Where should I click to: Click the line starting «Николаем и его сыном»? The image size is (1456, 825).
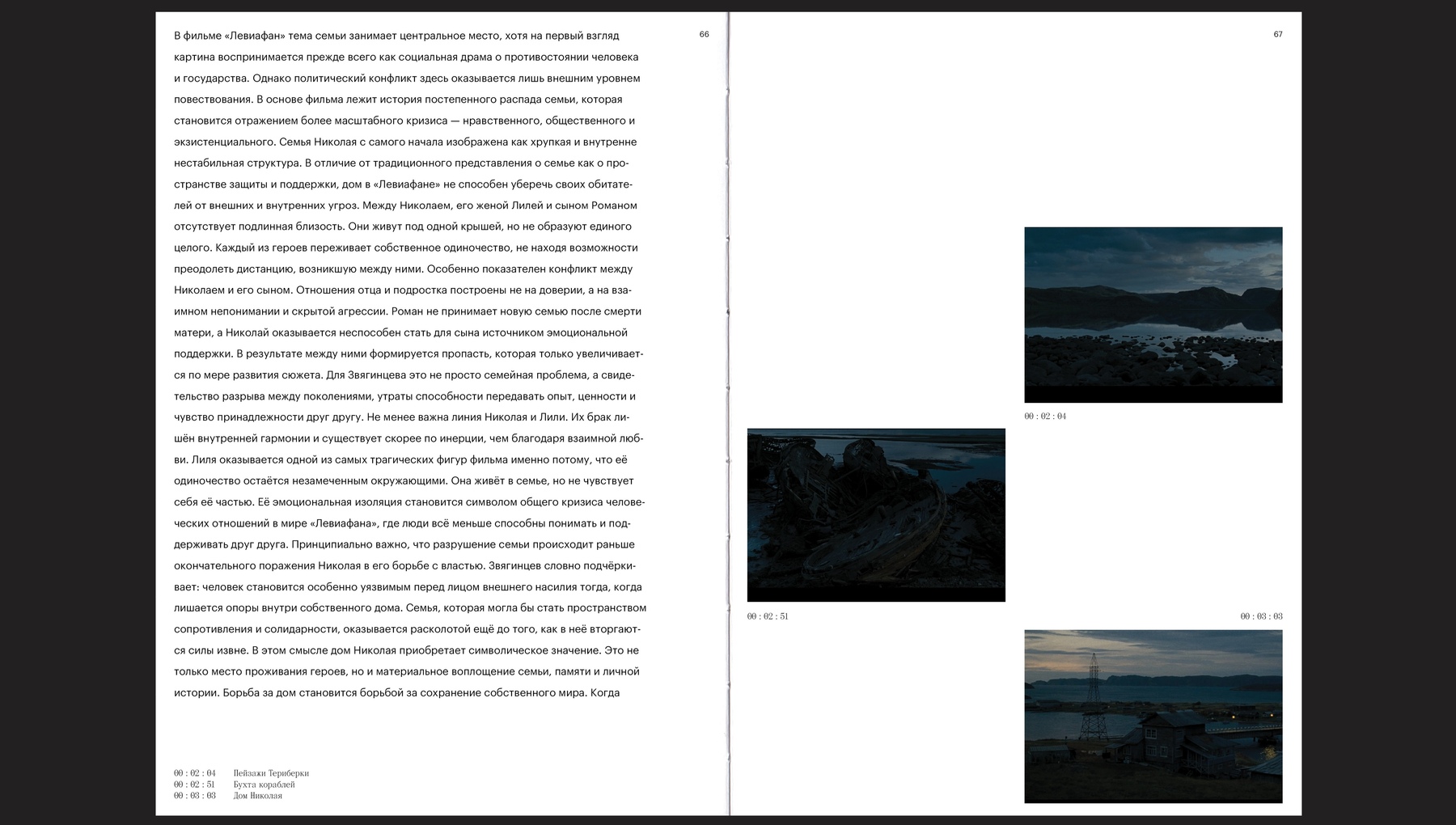click(402, 290)
